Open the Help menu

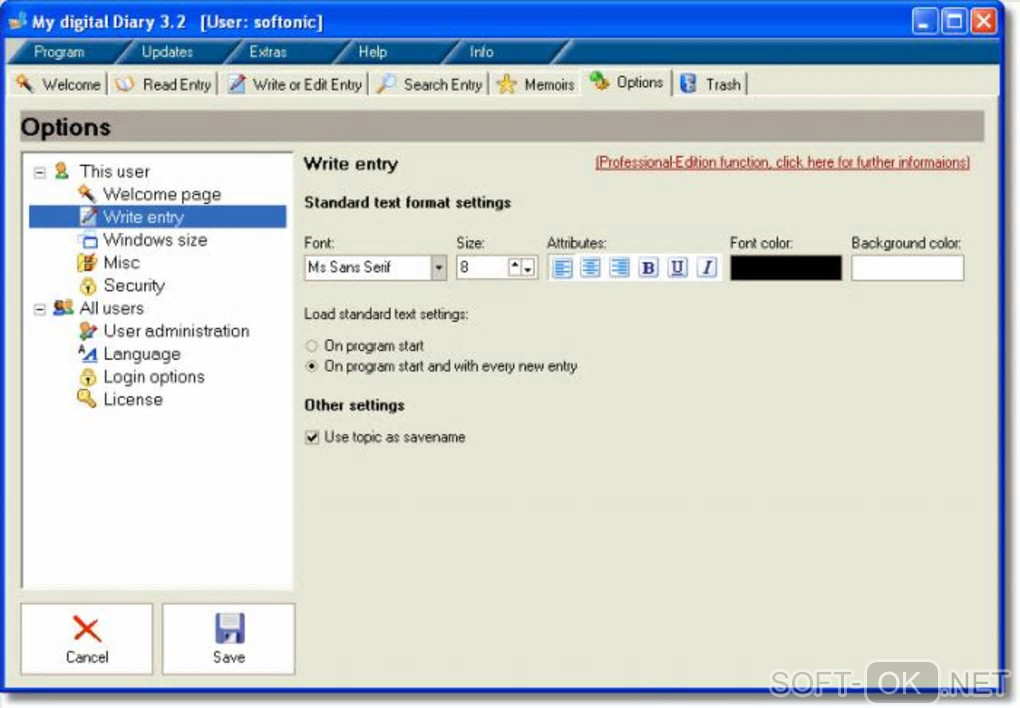(373, 52)
